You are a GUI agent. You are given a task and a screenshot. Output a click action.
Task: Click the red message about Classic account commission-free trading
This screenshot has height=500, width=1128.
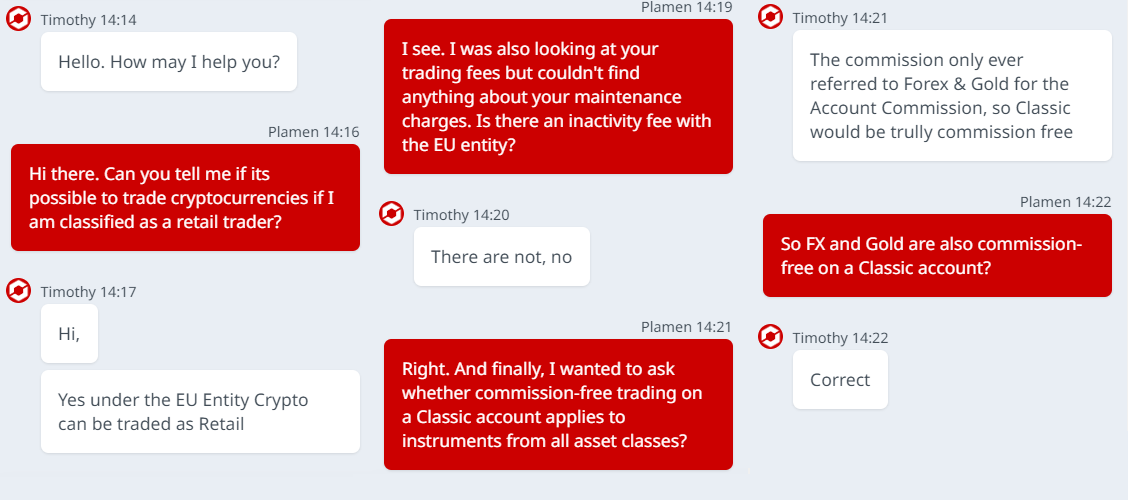pyautogui.click(x=558, y=404)
